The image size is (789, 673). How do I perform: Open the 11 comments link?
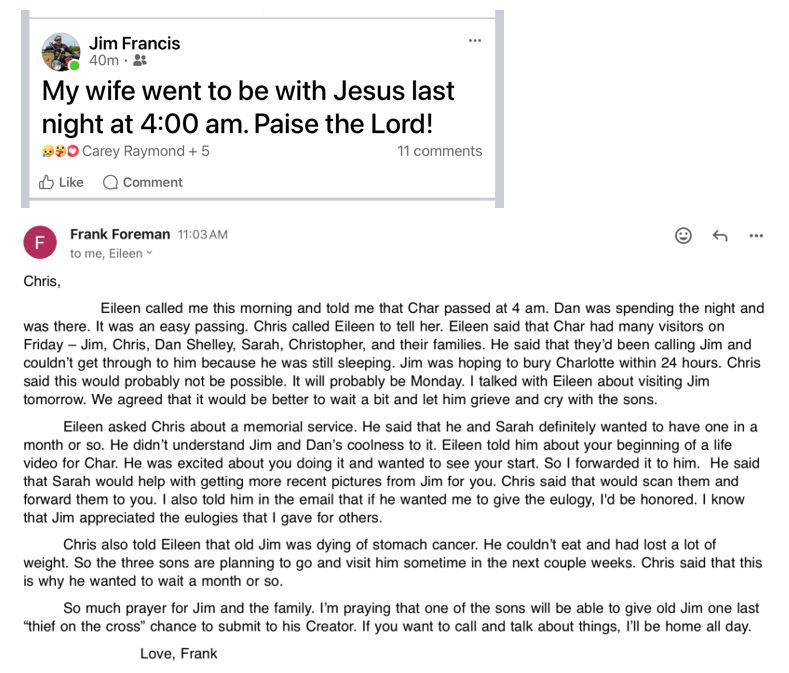click(x=439, y=151)
